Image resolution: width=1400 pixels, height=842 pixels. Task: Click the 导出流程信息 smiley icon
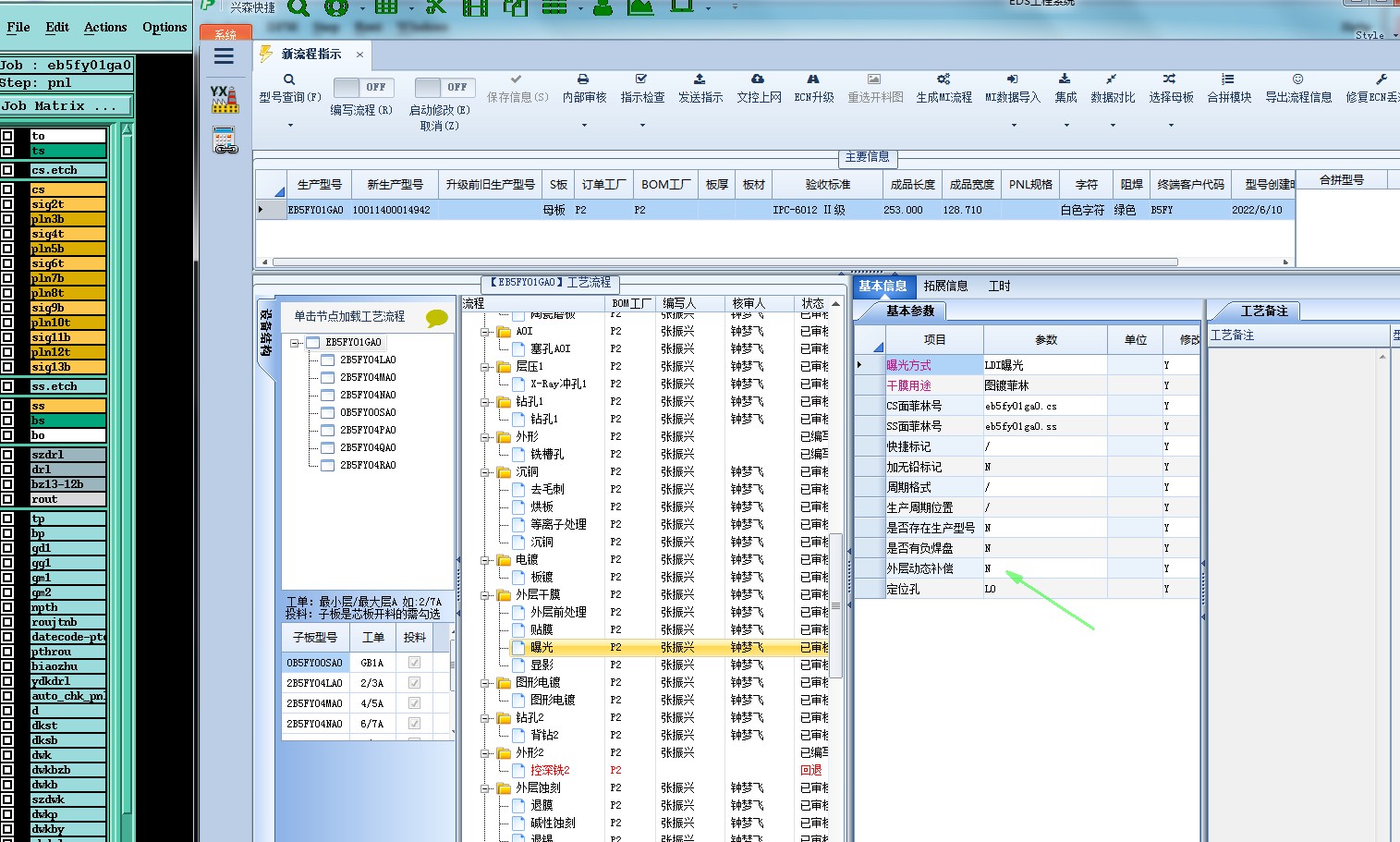1298,79
